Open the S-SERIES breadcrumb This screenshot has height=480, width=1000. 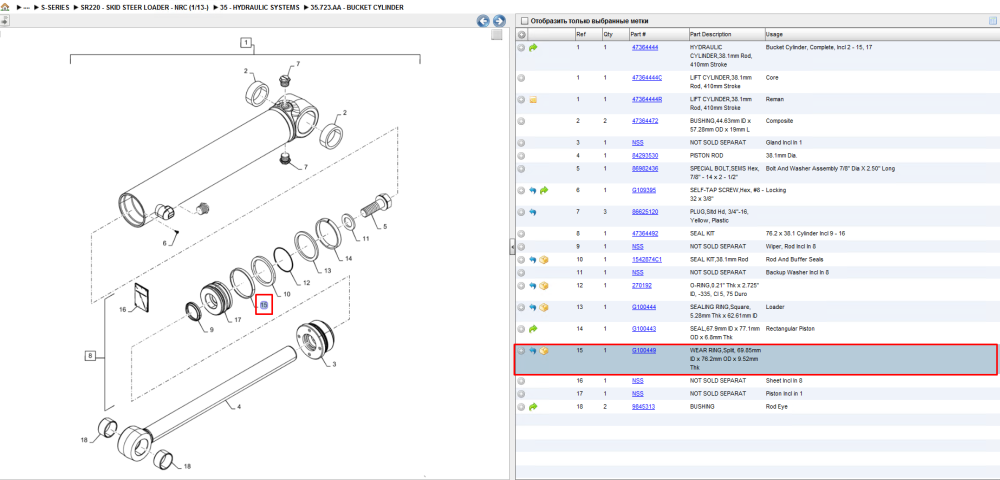pyautogui.click(x=55, y=7)
